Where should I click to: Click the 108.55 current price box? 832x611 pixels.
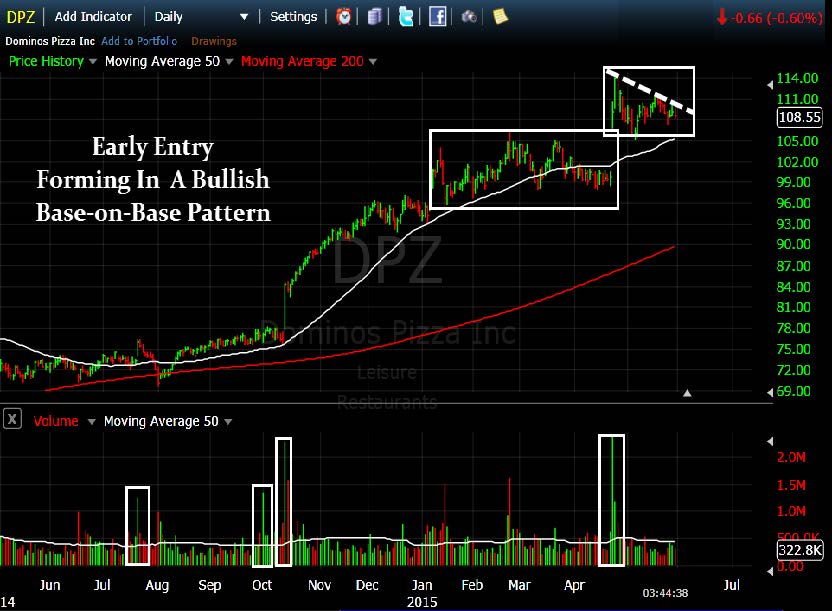800,117
